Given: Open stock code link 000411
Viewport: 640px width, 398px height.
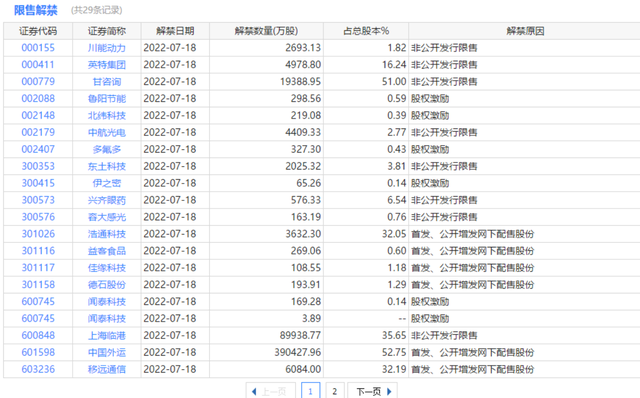Looking at the screenshot, I should 38,64.
